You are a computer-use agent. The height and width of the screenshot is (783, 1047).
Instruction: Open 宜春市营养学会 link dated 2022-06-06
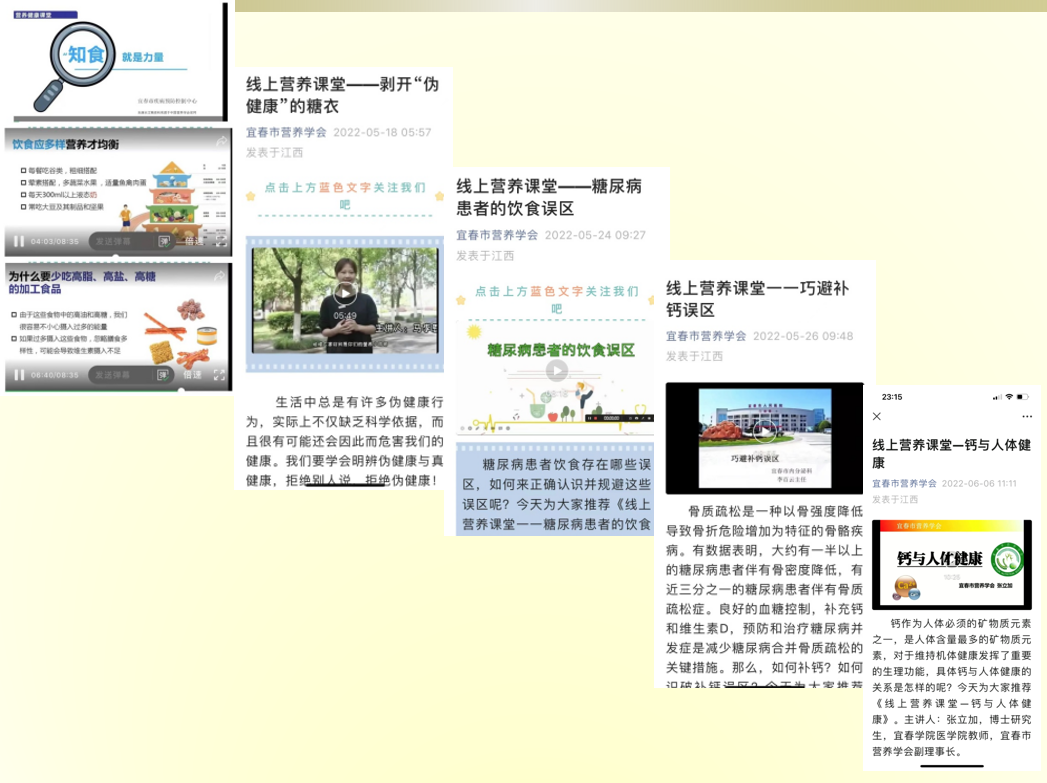click(x=904, y=483)
